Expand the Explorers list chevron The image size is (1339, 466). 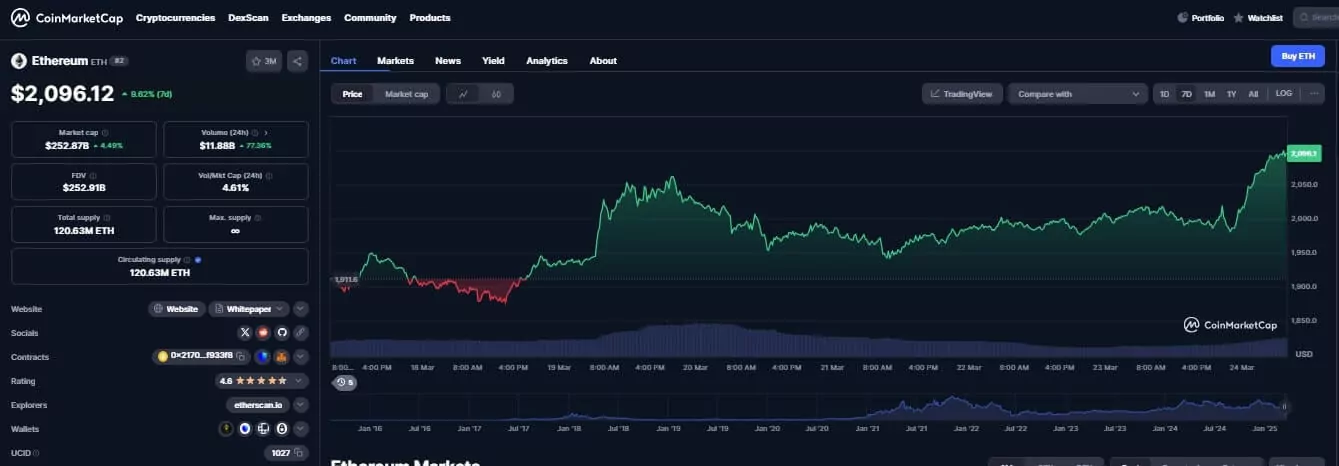tap(301, 405)
